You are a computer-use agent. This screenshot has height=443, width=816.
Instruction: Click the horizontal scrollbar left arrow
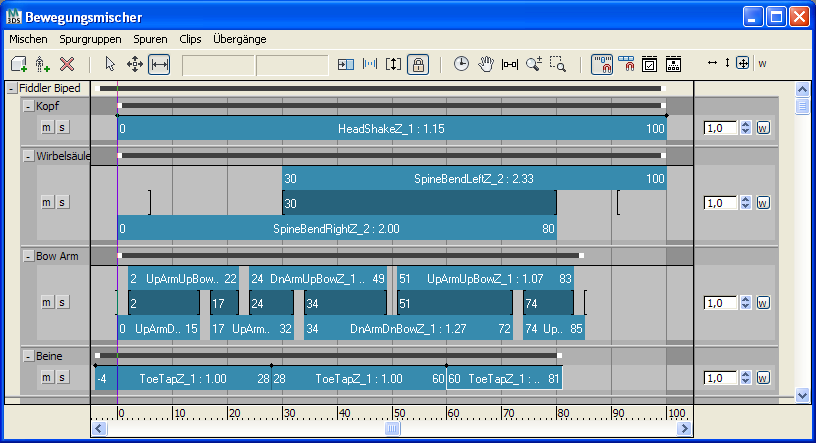pyautogui.click(x=99, y=428)
